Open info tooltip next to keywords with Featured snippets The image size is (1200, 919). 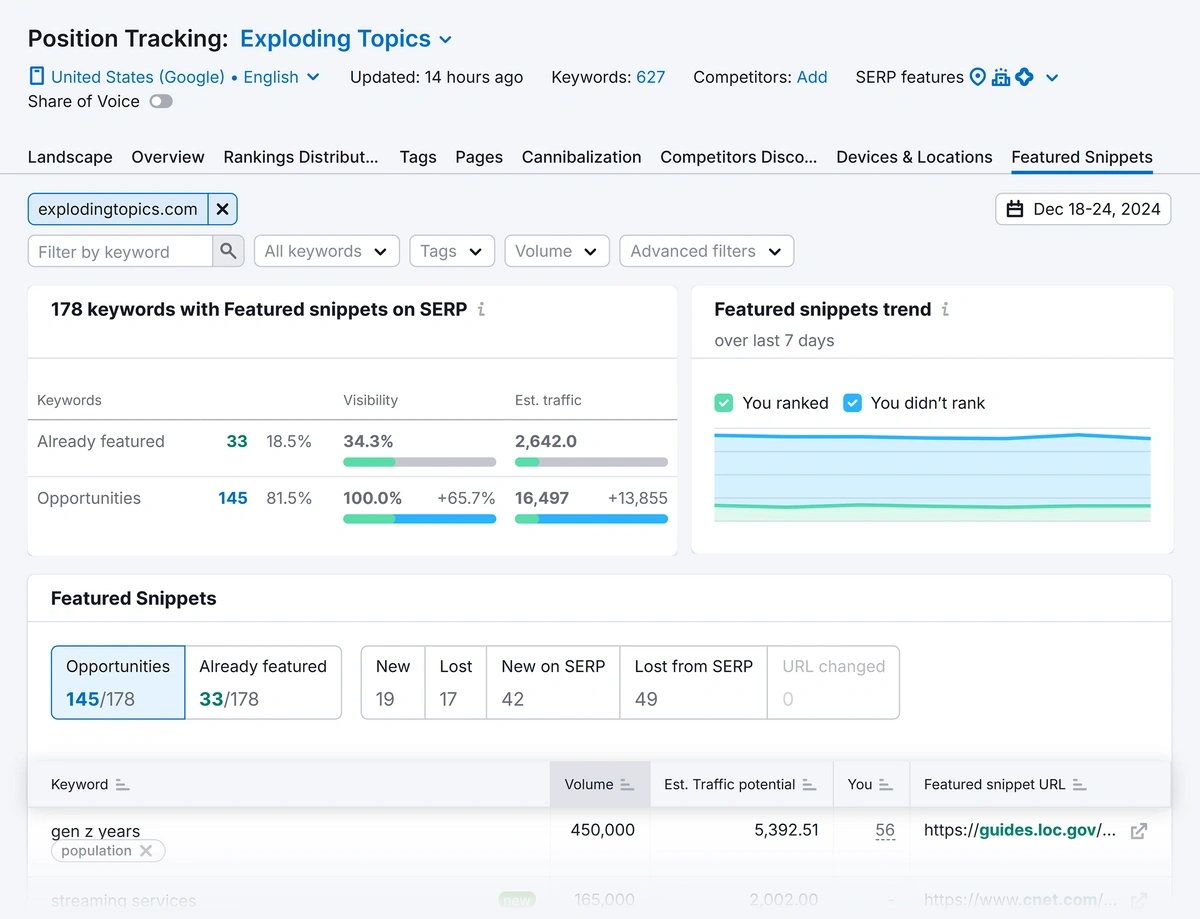click(x=481, y=309)
